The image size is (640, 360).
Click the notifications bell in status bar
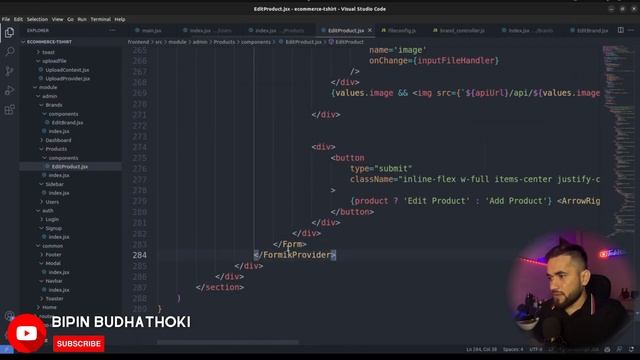click(x=631, y=349)
